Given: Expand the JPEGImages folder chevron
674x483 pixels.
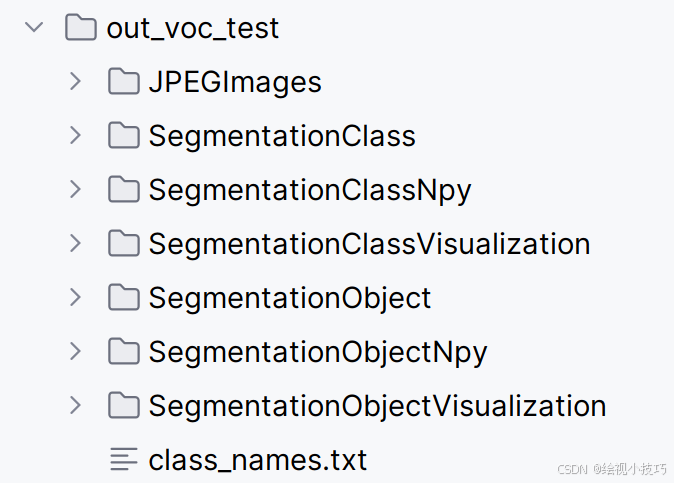Looking at the screenshot, I should point(75,81).
